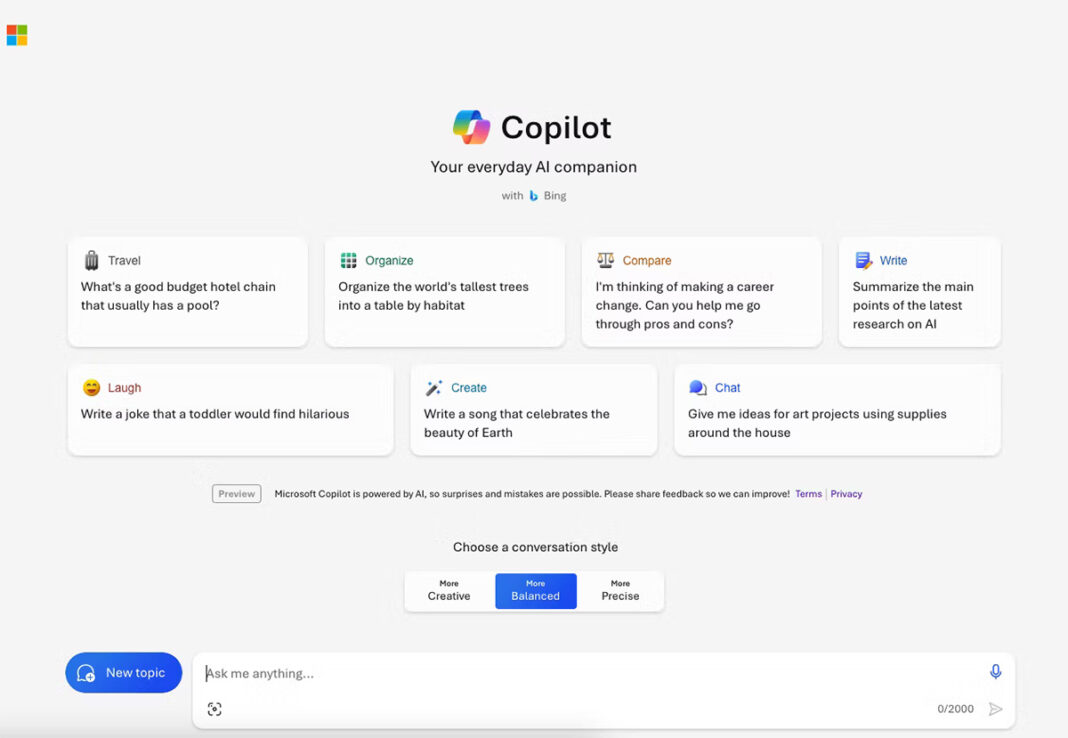The height and width of the screenshot is (738, 1068).
Task: Click the Copilot logo
Action: click(470, 128)
